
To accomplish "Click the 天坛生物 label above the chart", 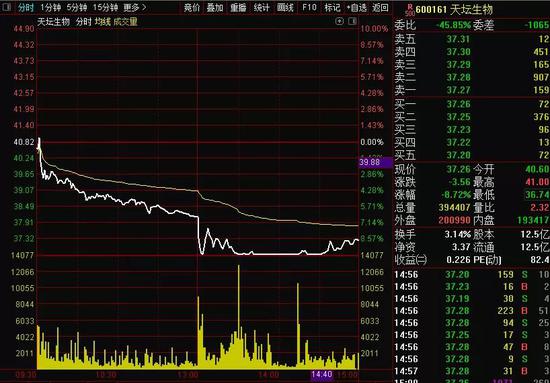I will (x=54, y=22).
